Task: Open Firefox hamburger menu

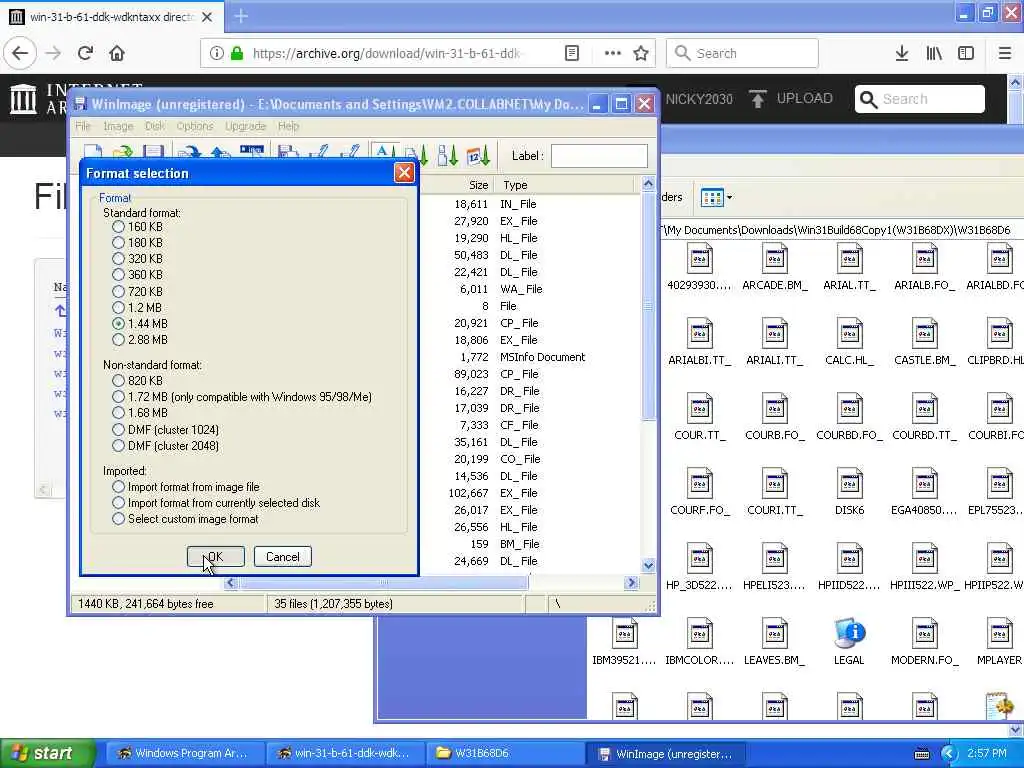Action: pyautogui.click(x=1005, y=53)
